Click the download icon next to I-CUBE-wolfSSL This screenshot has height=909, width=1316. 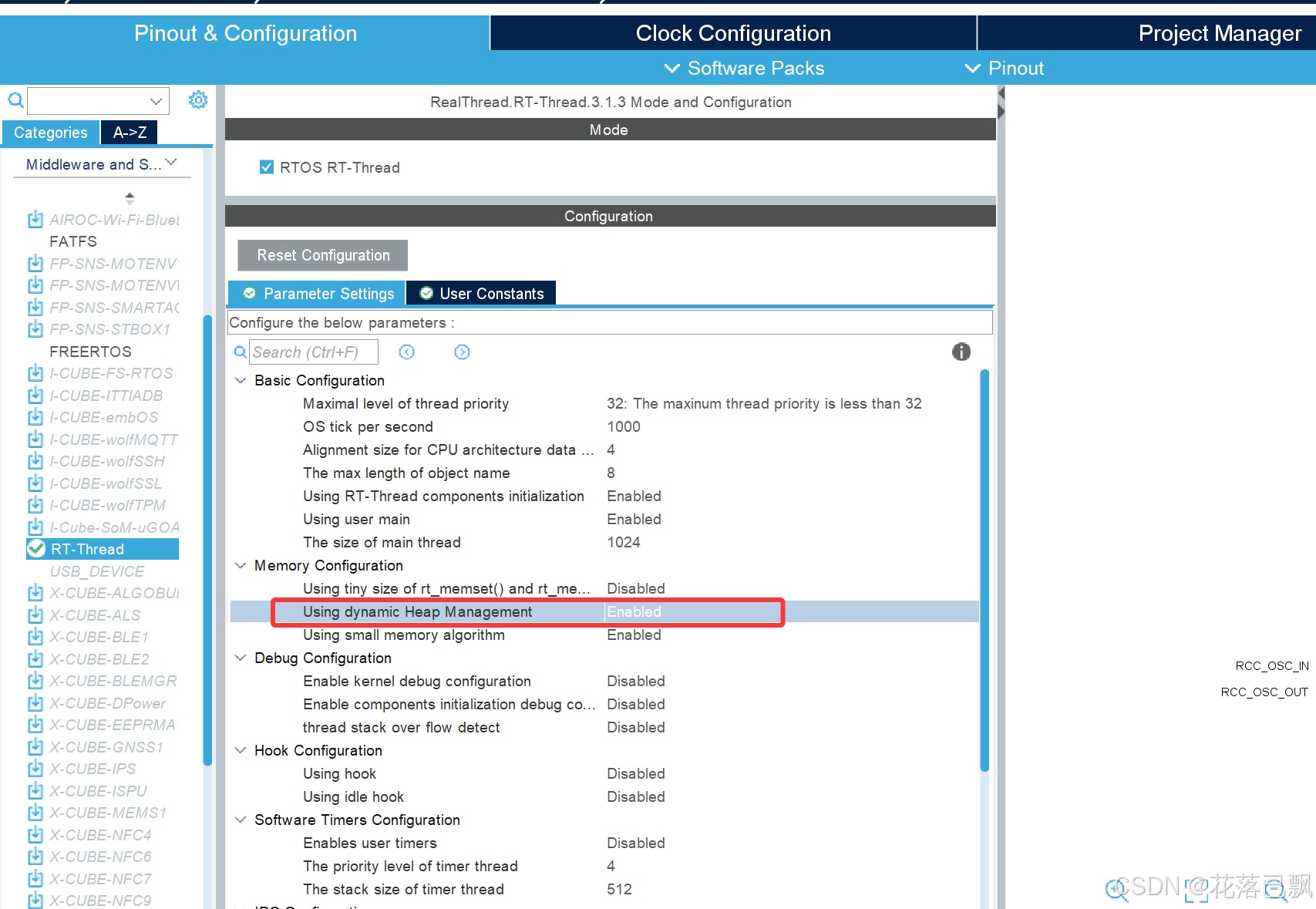click(x=35, y=483)
